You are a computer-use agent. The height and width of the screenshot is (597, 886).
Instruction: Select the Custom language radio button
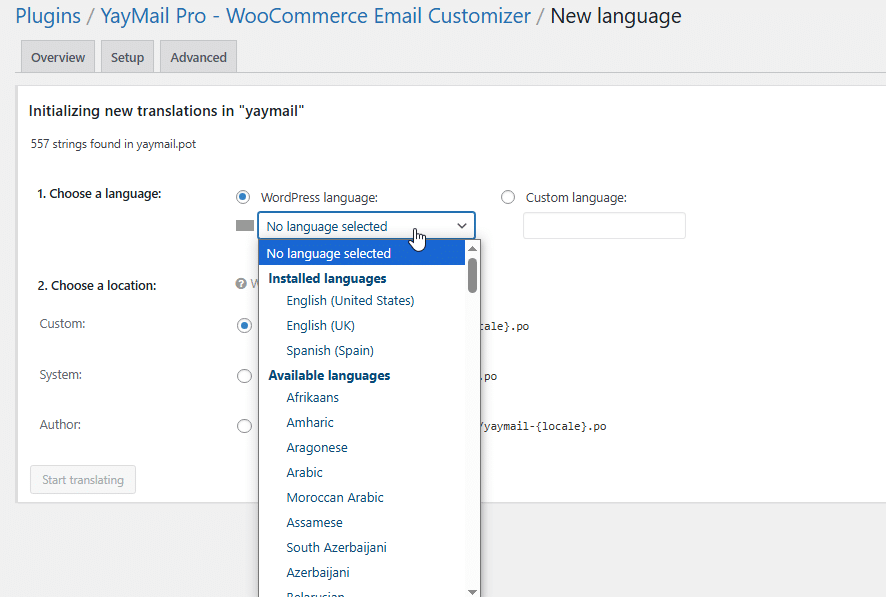click(x=508, y=197)
